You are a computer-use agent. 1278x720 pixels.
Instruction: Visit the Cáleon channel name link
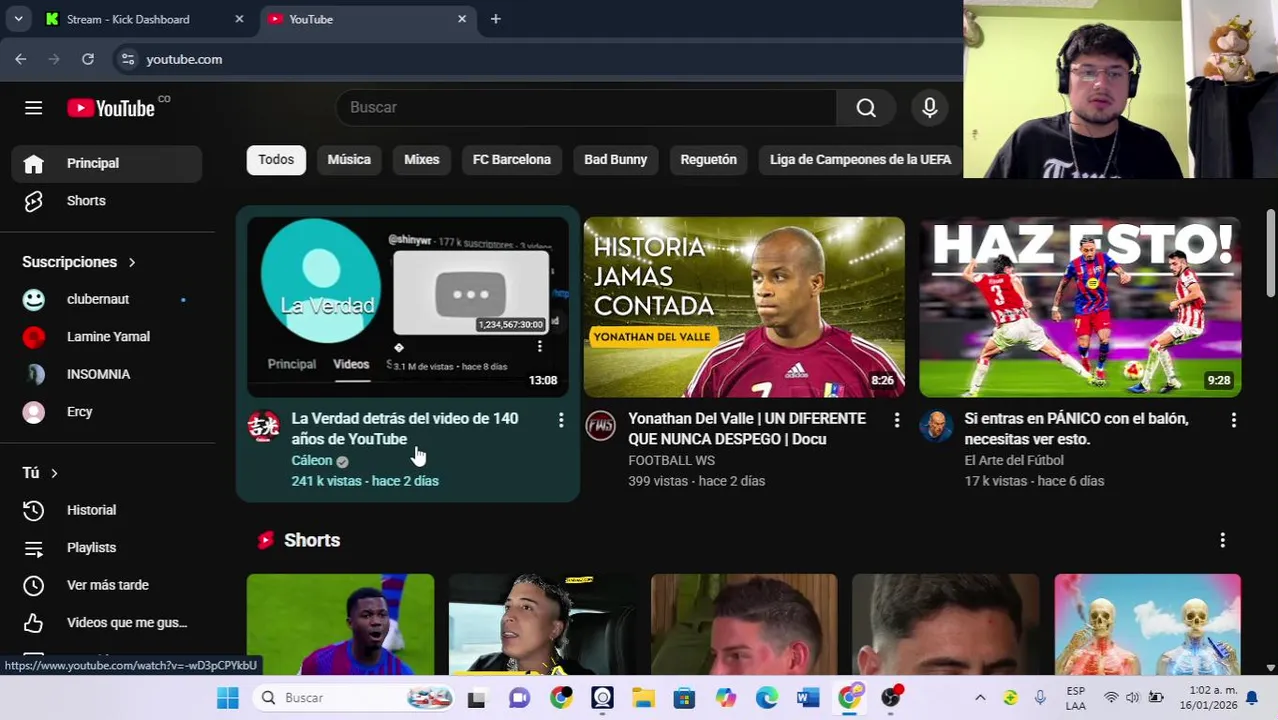(x=312, y=461)
